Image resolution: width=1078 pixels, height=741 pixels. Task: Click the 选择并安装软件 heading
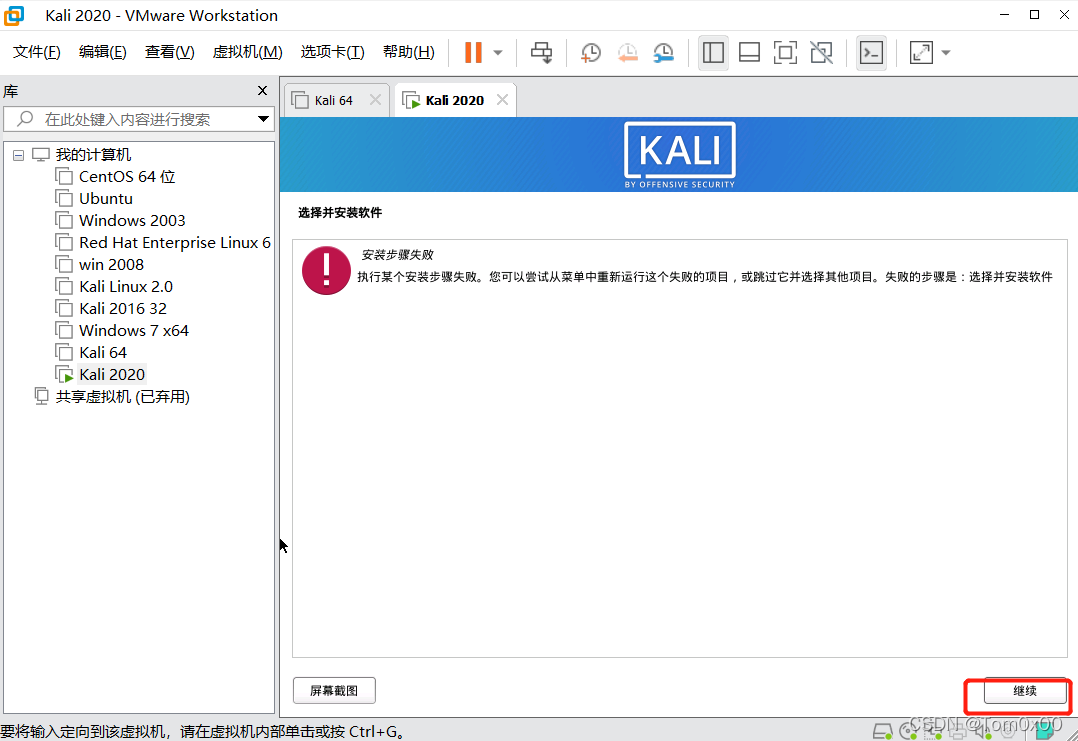coord(340,213)
